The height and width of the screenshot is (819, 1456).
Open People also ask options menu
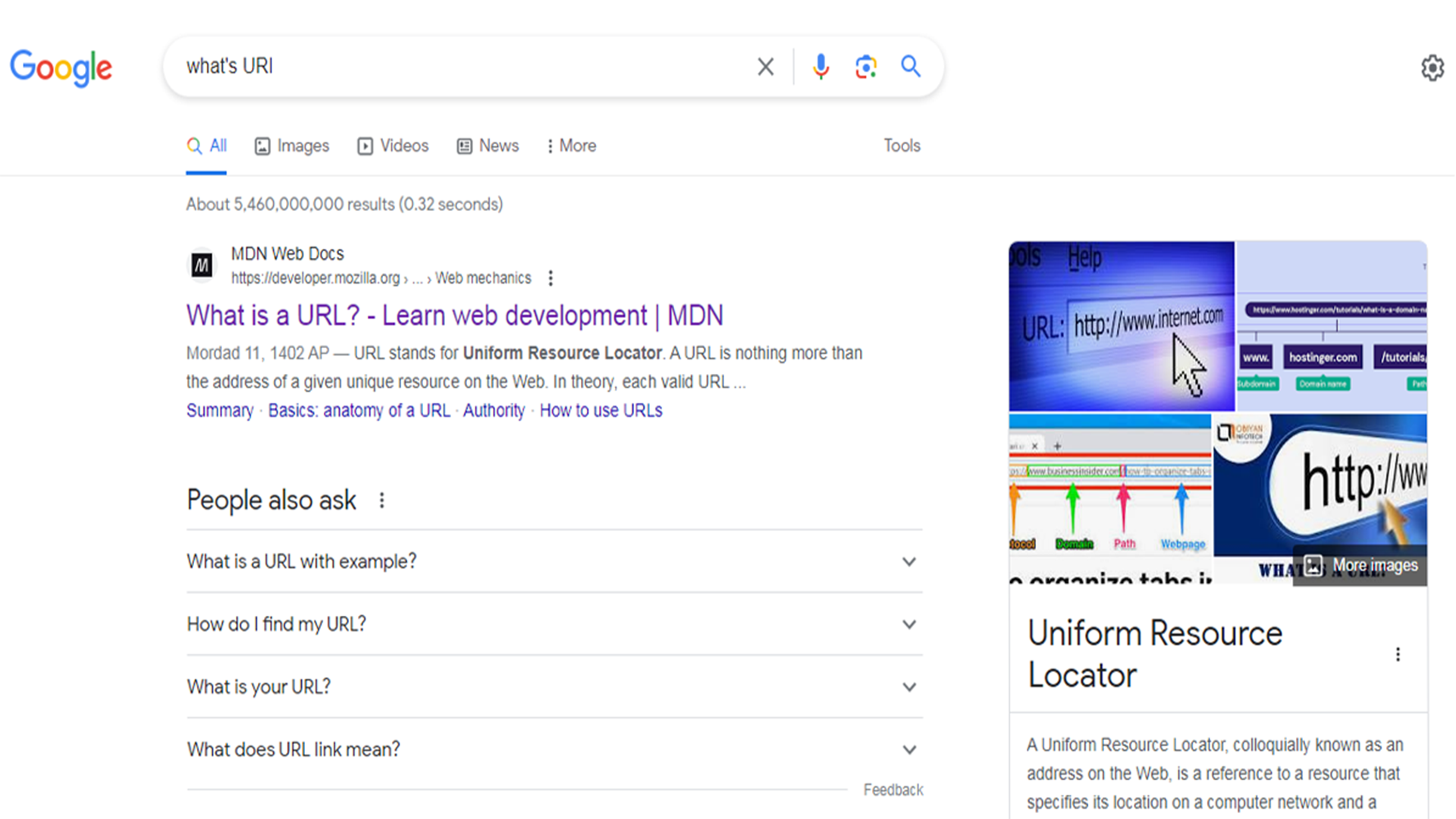[382, 500]
